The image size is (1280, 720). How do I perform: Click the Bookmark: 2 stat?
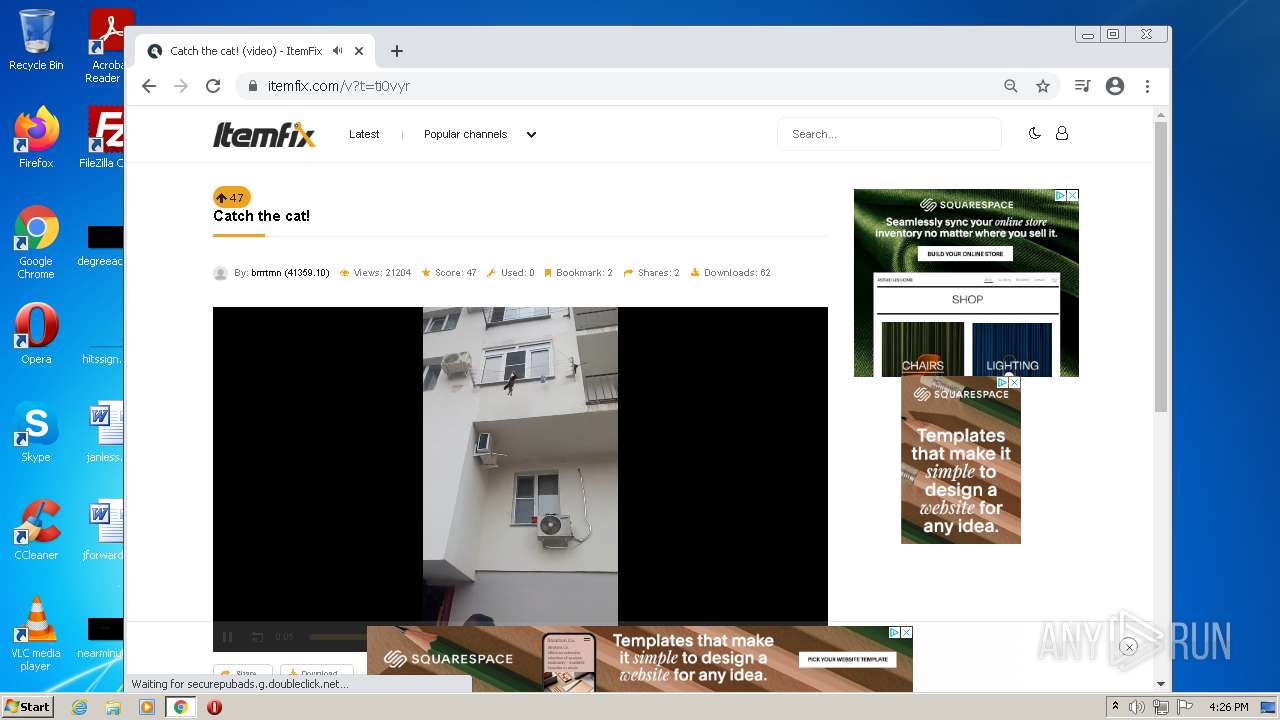coord(578,273)
